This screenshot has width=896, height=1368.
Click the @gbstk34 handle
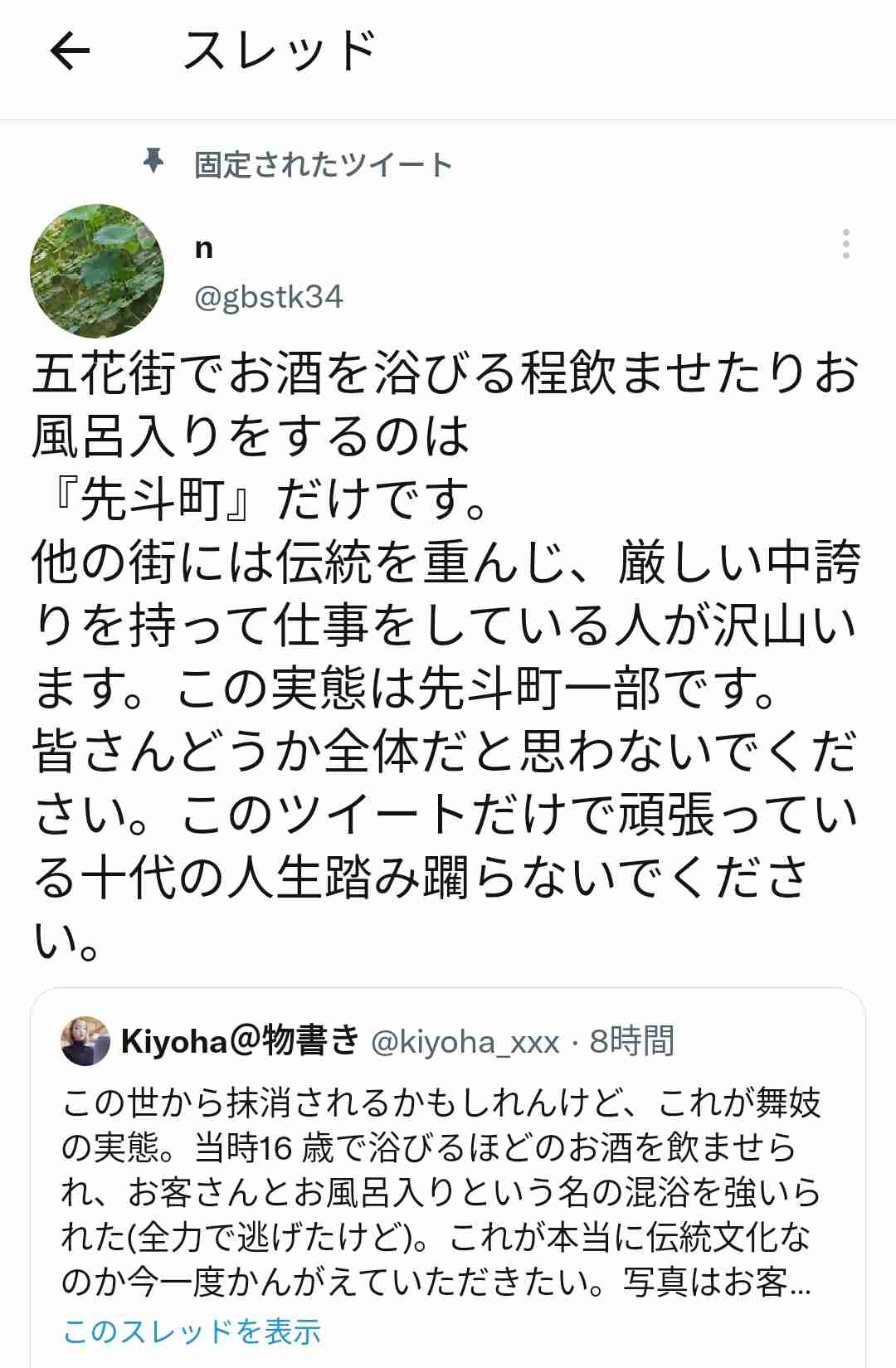pos(269,297)
